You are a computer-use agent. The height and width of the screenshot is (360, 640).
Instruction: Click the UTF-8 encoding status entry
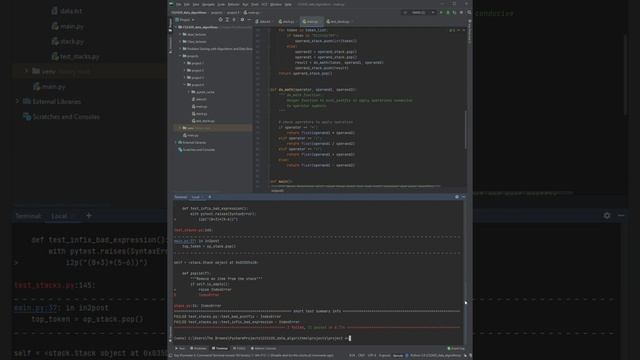(372, 356)
